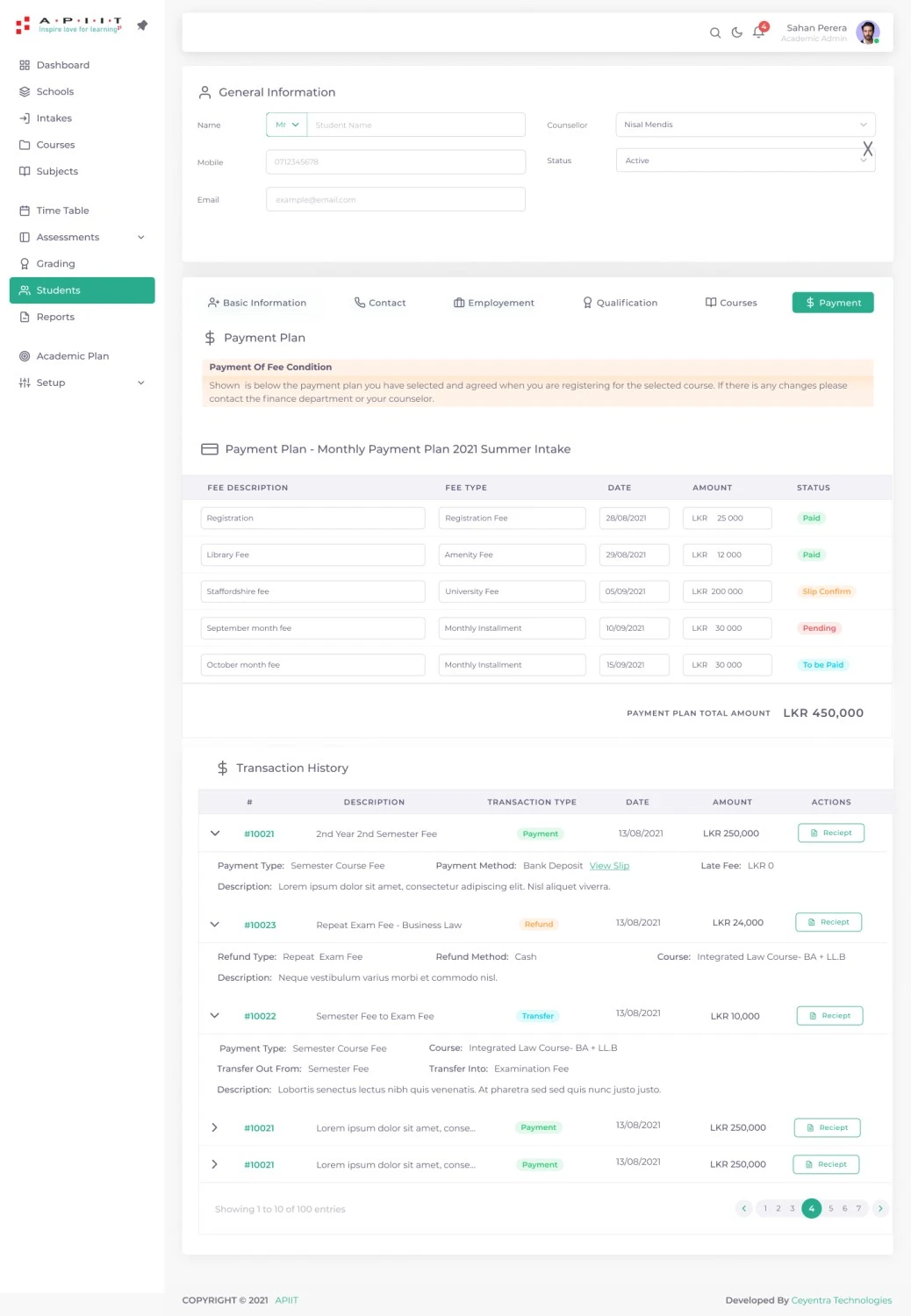This screenshot has height=1316, width=911.
Task: Switch to the Employement tab
Action: click(493, 303)
